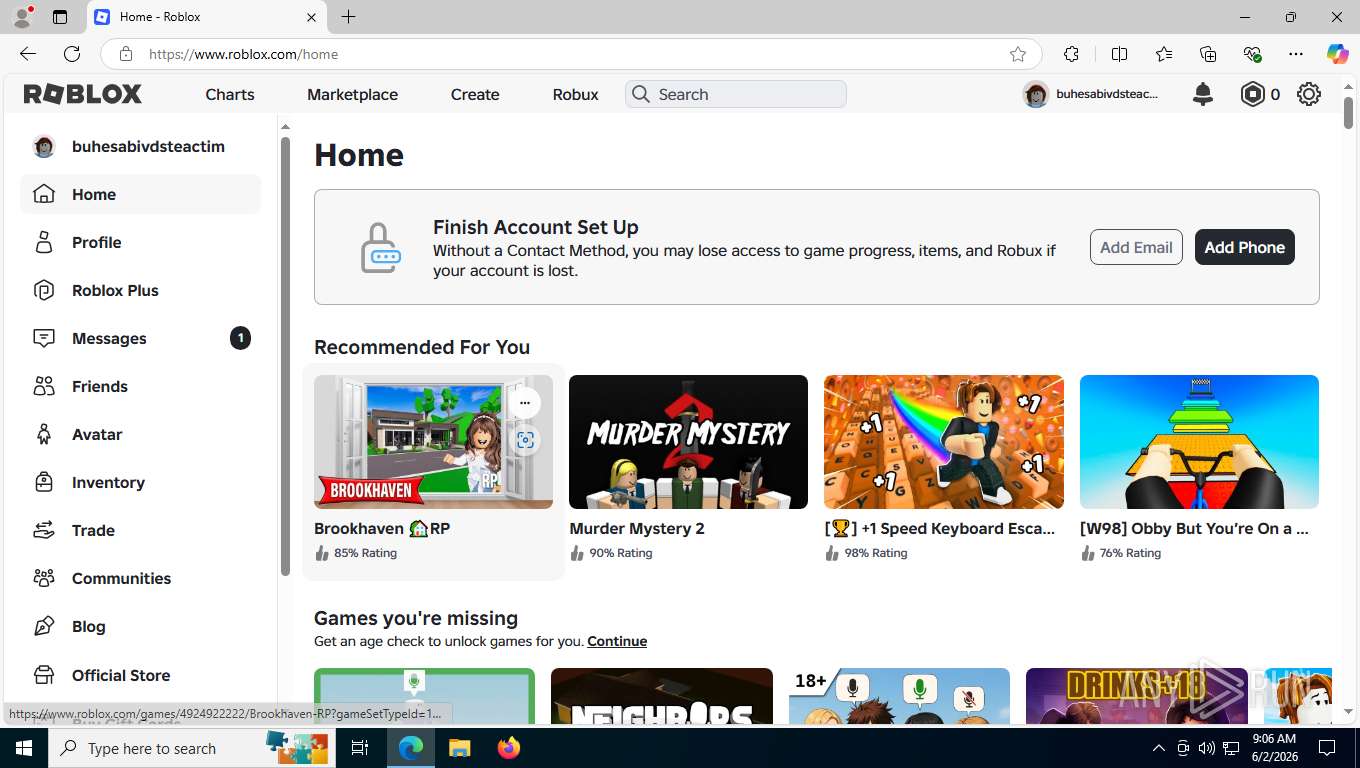Open the Windows Start menu
Viewport: 1360px width, 768px height.
pyautogui.click(x=23, y=748)
